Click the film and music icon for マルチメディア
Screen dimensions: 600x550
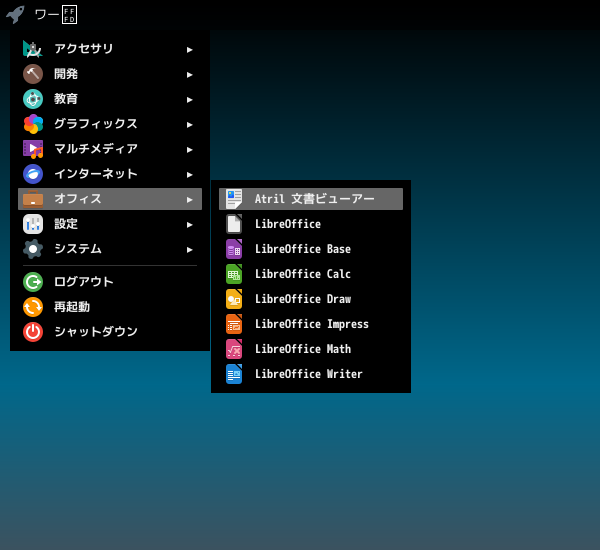(x=33, y=149)
